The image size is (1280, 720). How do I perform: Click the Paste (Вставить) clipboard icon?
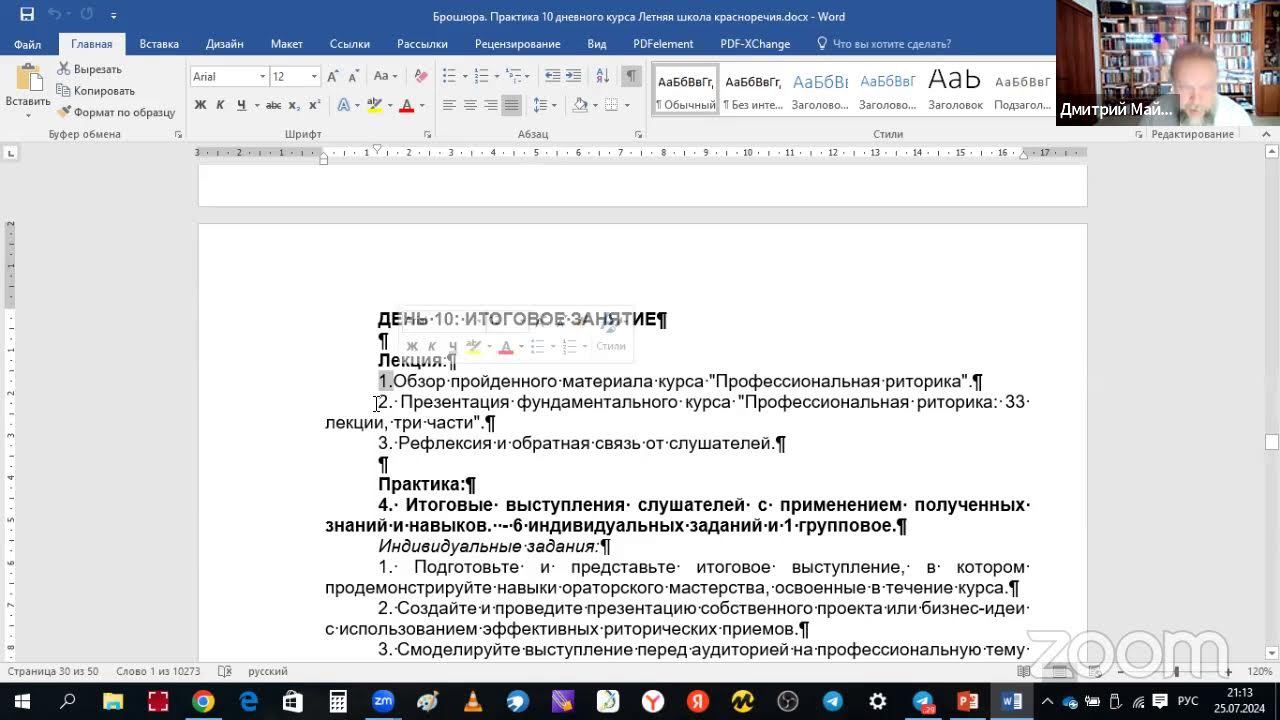point(28,79)
